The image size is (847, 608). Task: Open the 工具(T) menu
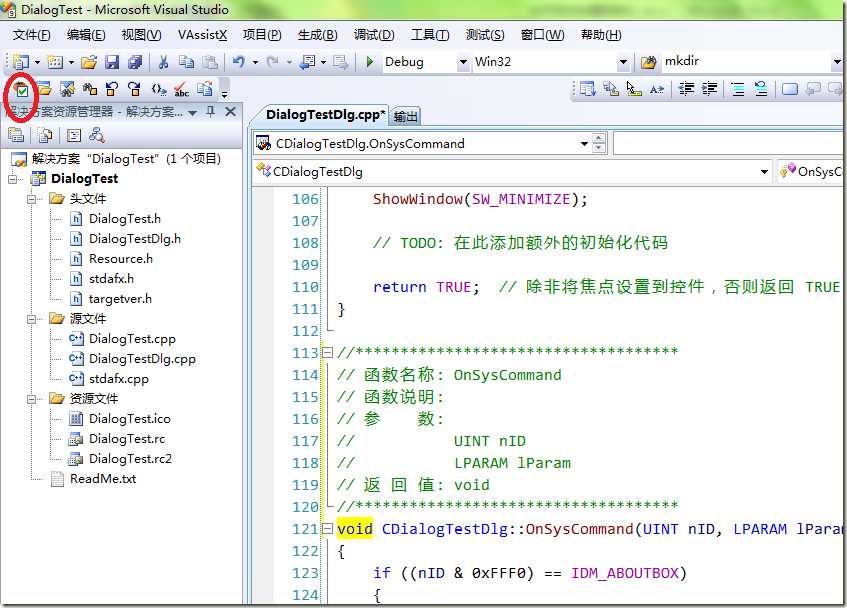pyautogui.click(x=430, y=35)
